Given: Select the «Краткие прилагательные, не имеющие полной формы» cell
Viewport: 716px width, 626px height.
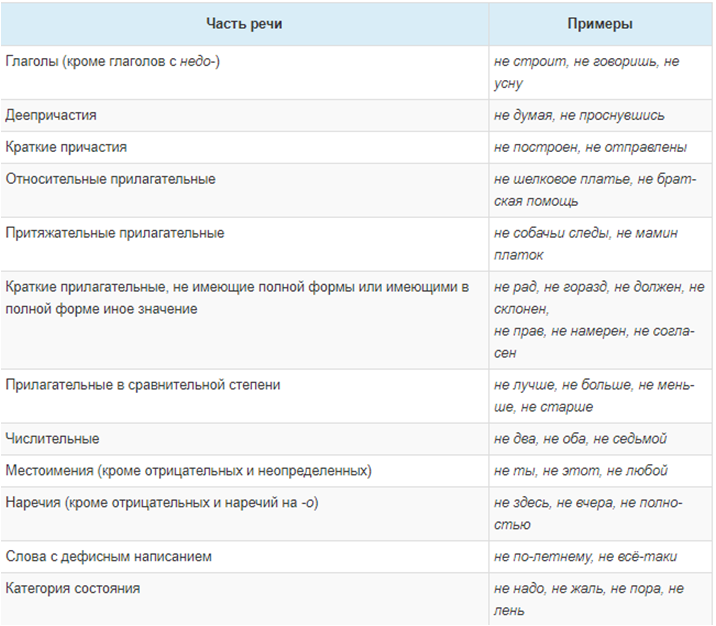Looking at the screenshot, I should pyautogui.click(x=237, y=298).
